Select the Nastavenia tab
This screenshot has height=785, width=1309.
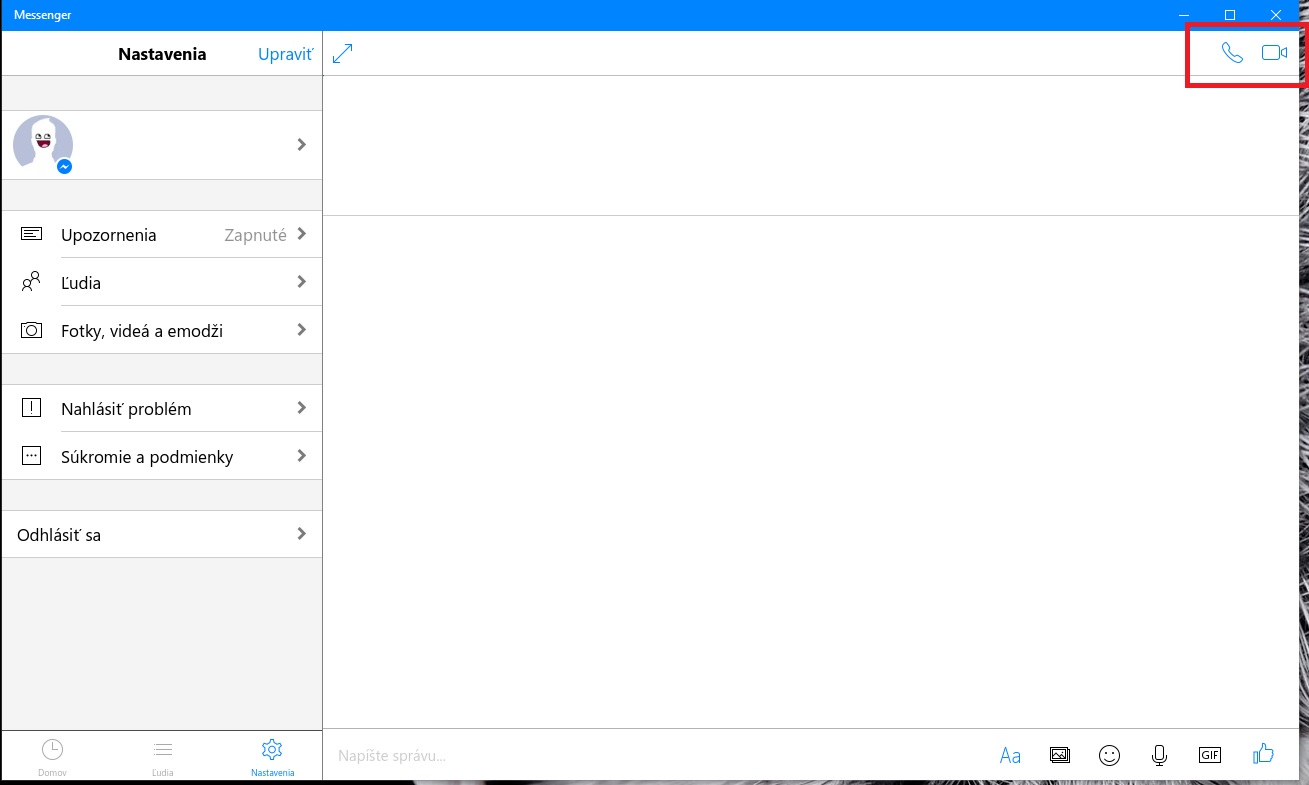point(272,758)
